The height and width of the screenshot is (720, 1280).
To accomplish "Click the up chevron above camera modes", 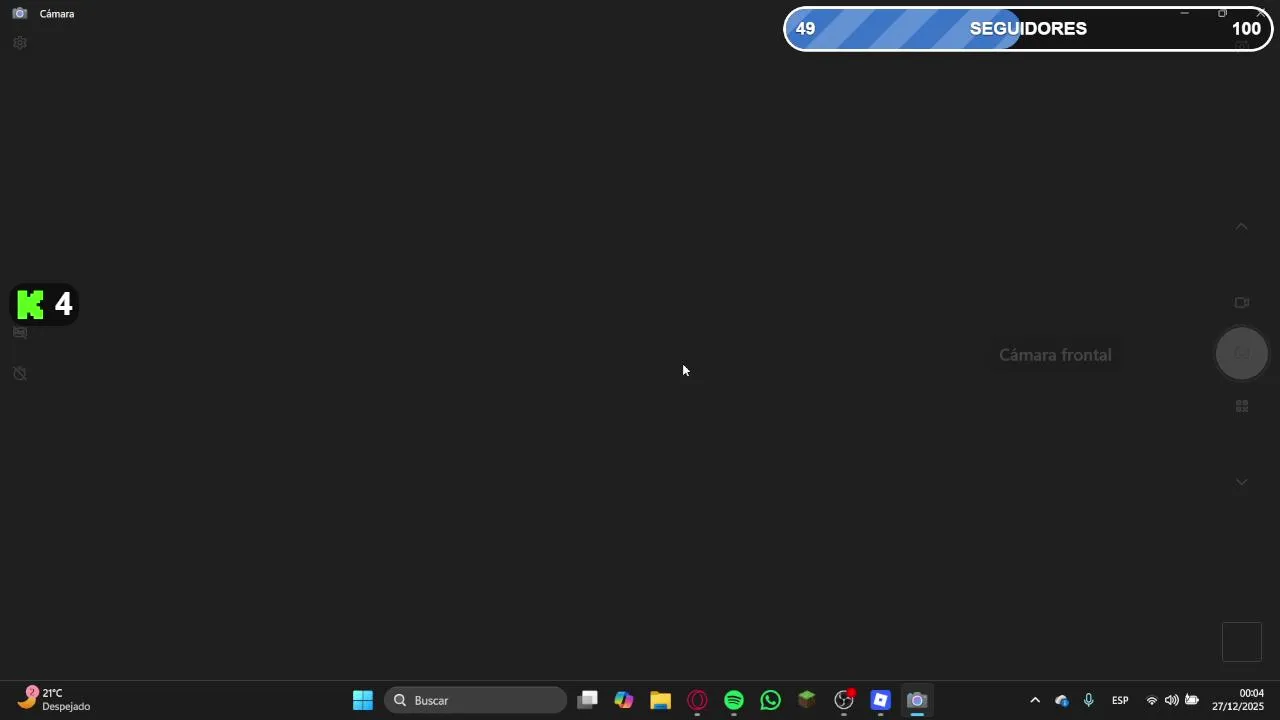I will click(1241, 227).
